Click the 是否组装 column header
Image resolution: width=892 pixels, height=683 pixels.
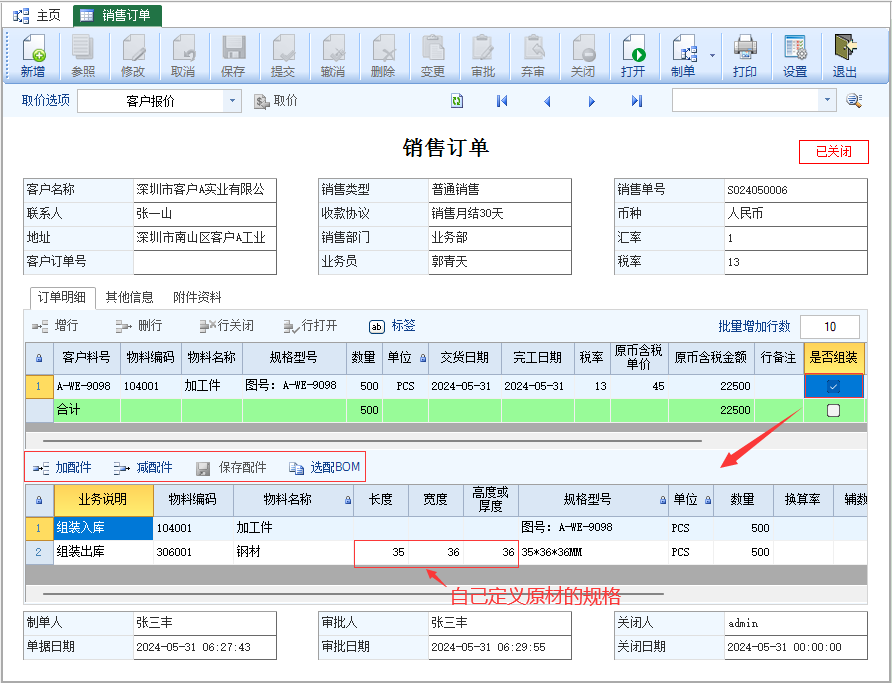click(833, 358)
